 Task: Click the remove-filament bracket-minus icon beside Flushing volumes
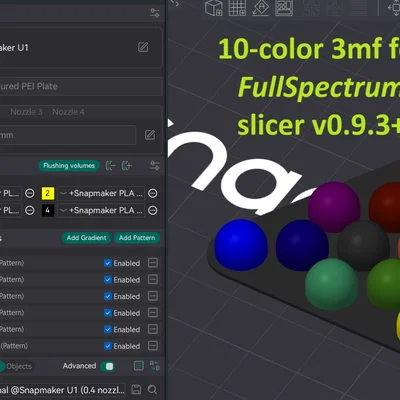click(x=110, y=165)
